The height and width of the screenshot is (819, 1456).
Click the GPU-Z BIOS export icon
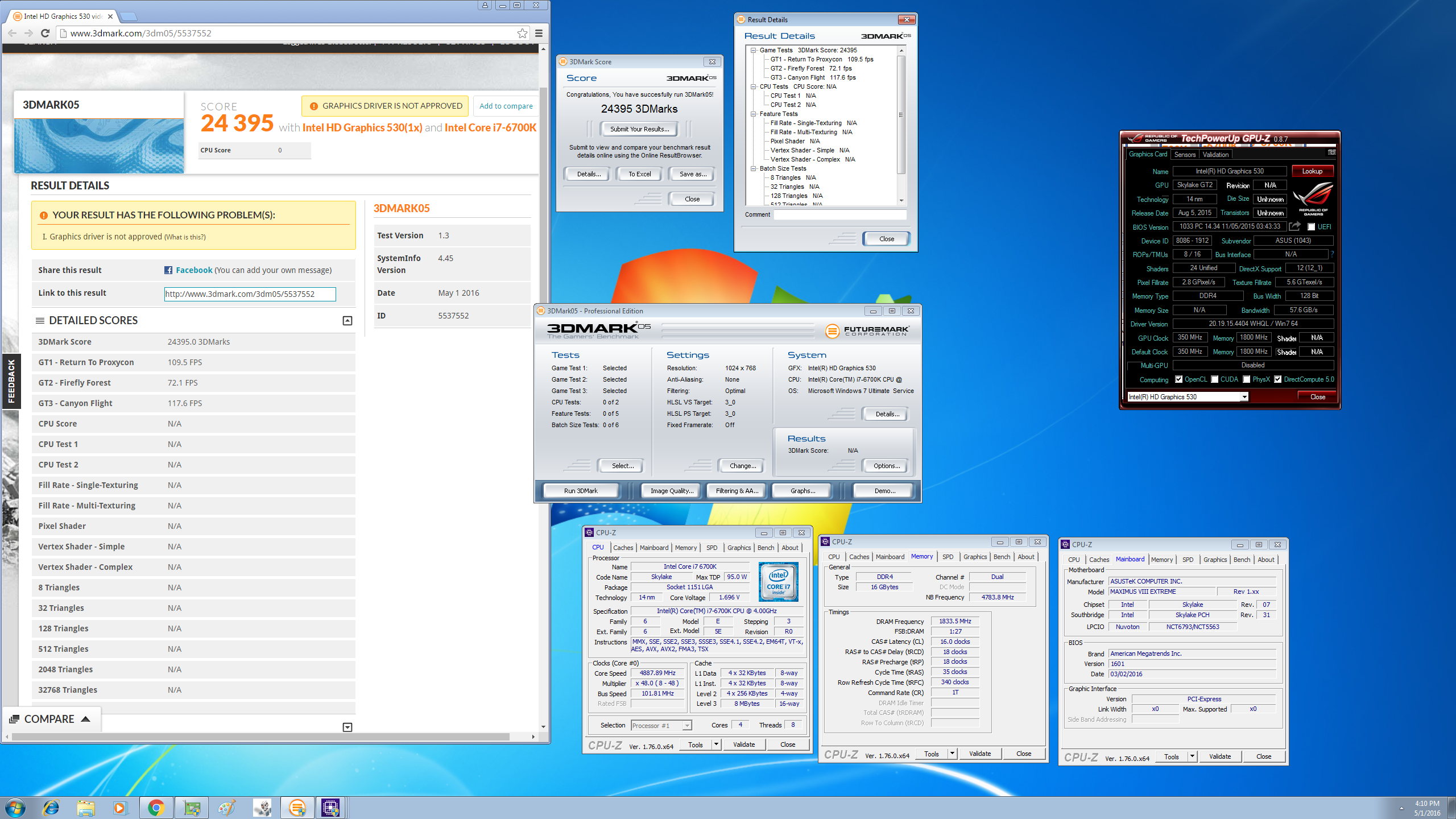(x=1294, y=226)
